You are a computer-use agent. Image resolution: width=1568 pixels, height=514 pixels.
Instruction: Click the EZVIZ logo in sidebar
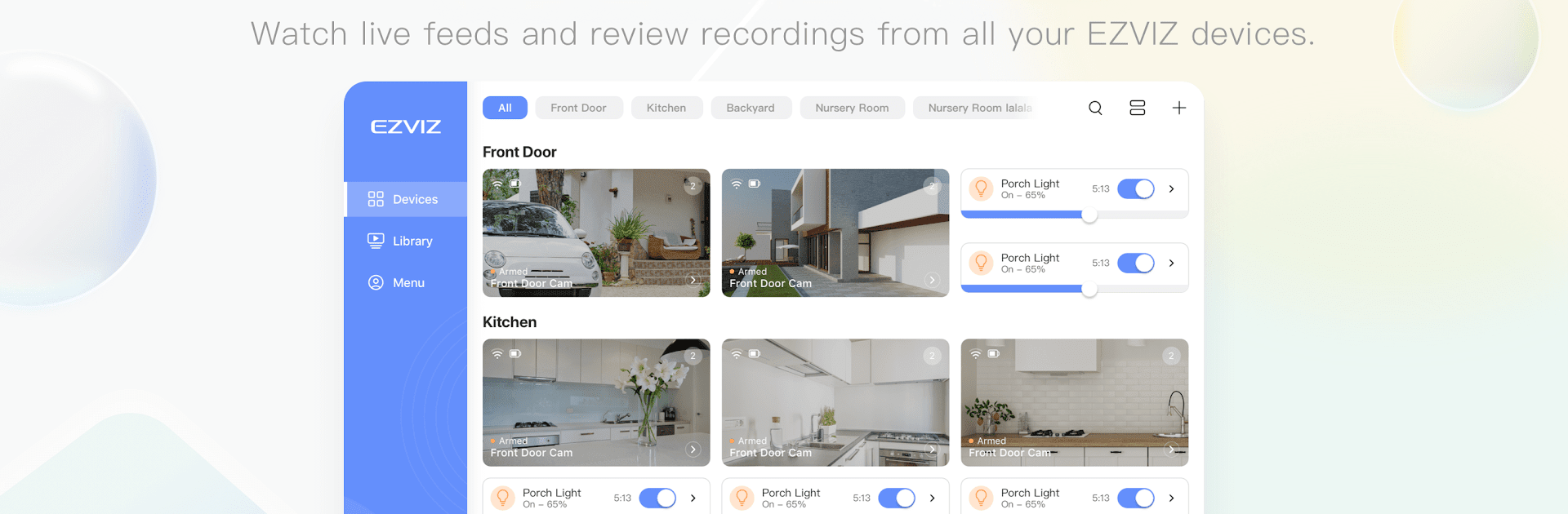pyautogui.click(x=406, y=126)
